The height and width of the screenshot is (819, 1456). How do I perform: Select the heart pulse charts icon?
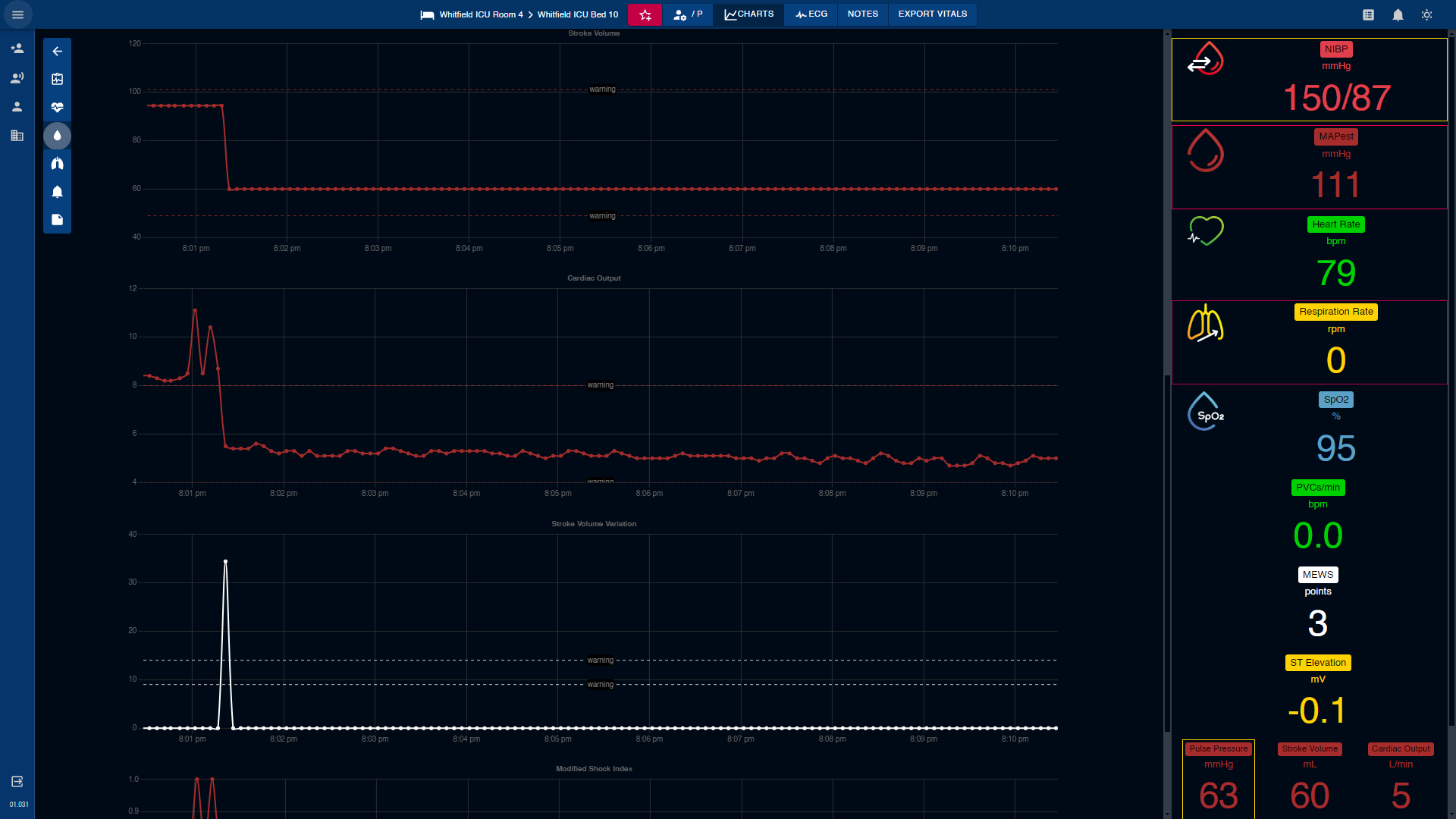pyautogui.click(x=57, y=108)
